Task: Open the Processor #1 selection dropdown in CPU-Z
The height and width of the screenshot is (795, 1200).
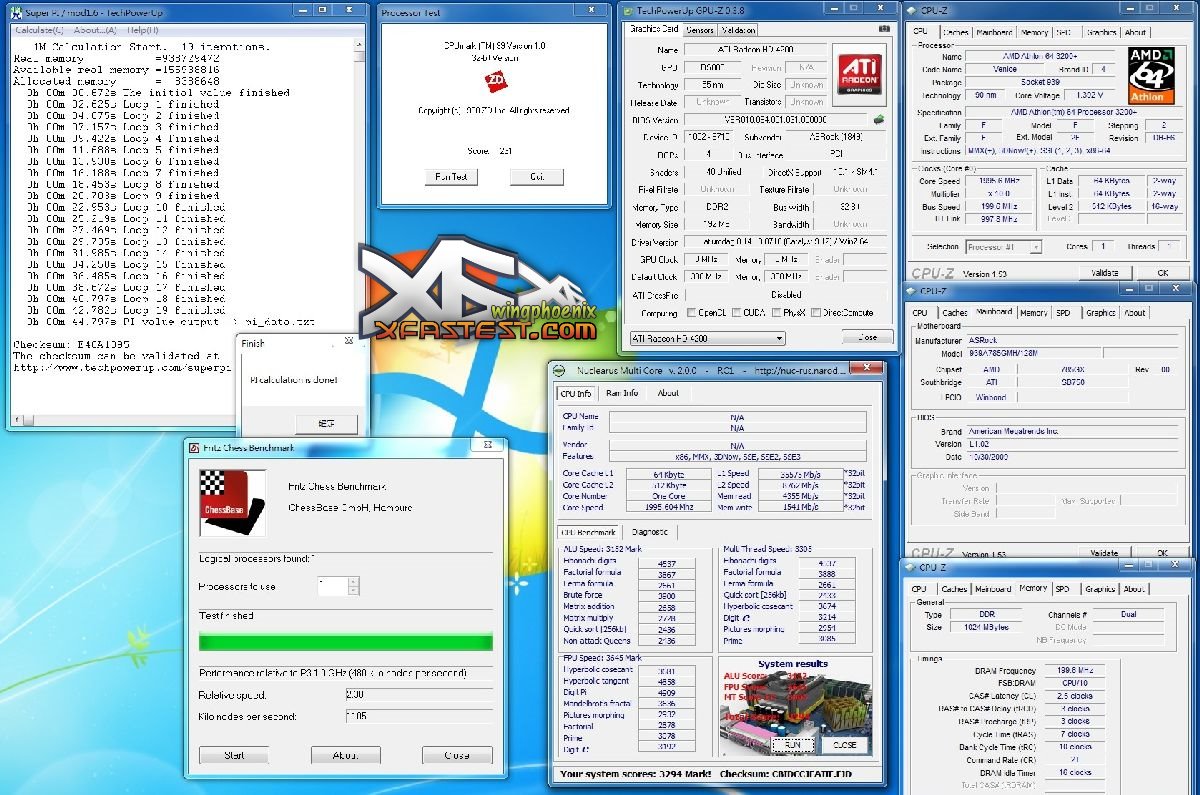Action: click(1003, 247)
